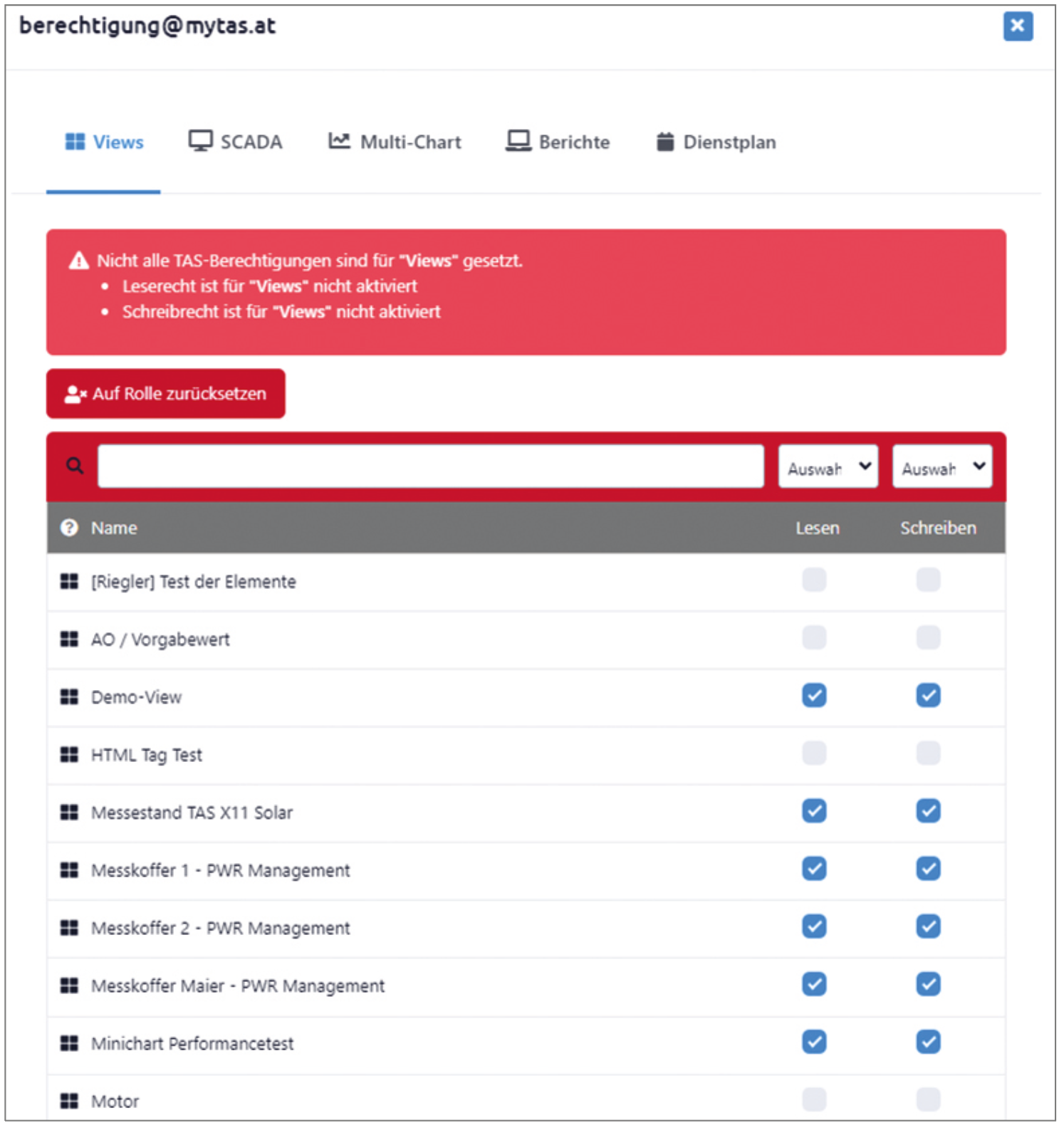This screenshot has height=1128, width=1064.
Task: Select the row name HTML Tag Test
Action: point(147,755)
